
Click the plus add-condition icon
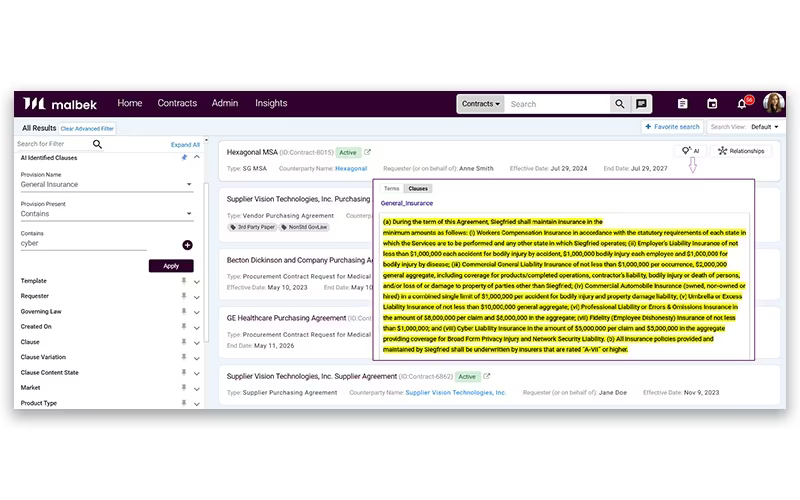coord(187,245)
